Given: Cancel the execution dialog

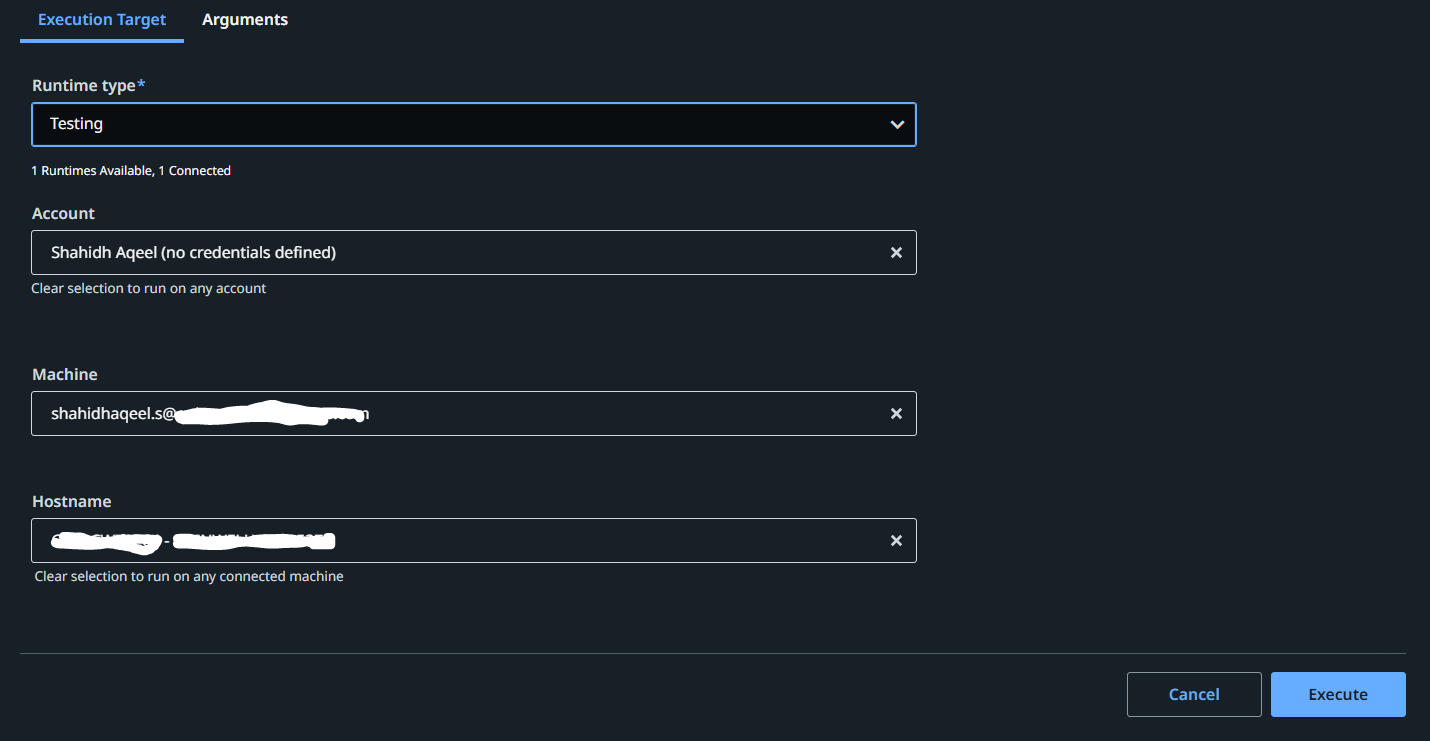Looking at the screenshot, I should 1193,694.
